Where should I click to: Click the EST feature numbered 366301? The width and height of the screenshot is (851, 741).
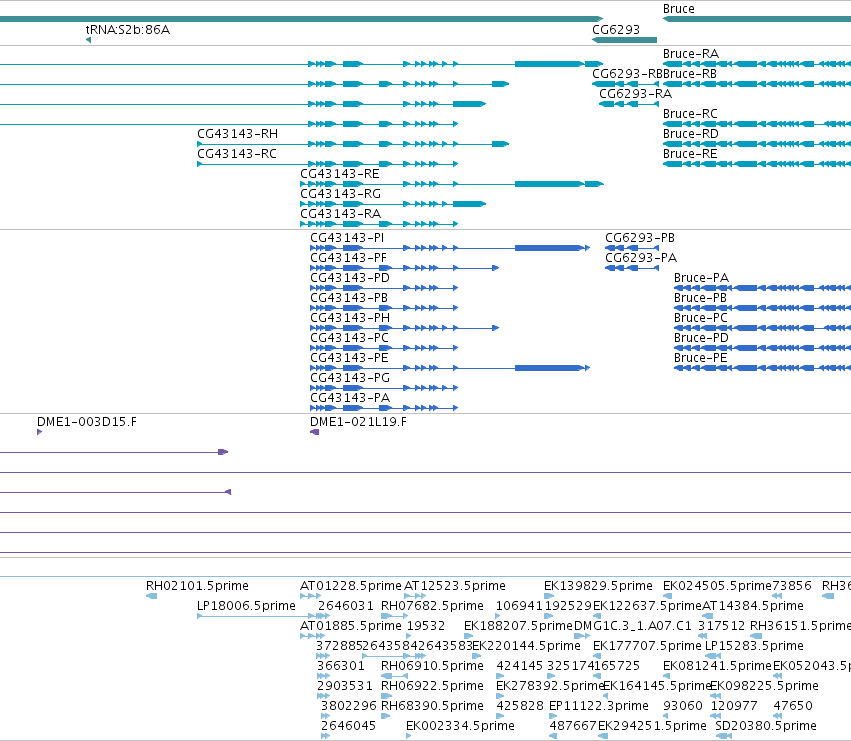point(341,666)
